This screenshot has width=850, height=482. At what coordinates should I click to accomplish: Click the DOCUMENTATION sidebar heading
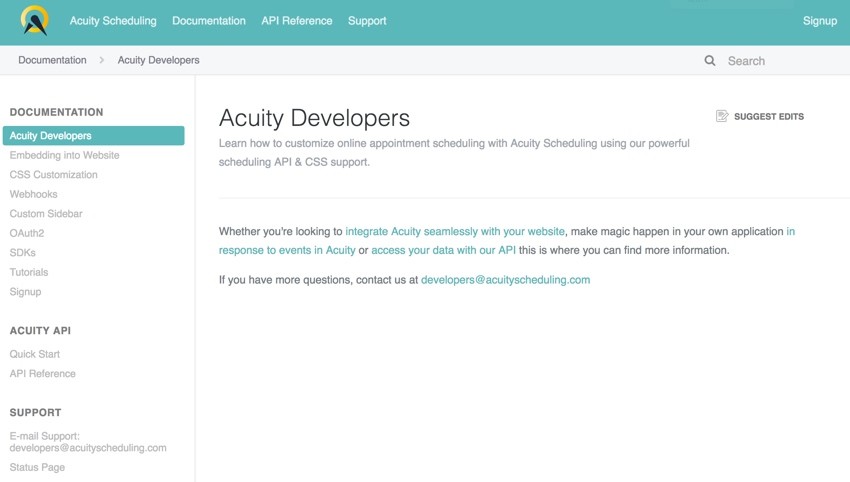[56, 112]
